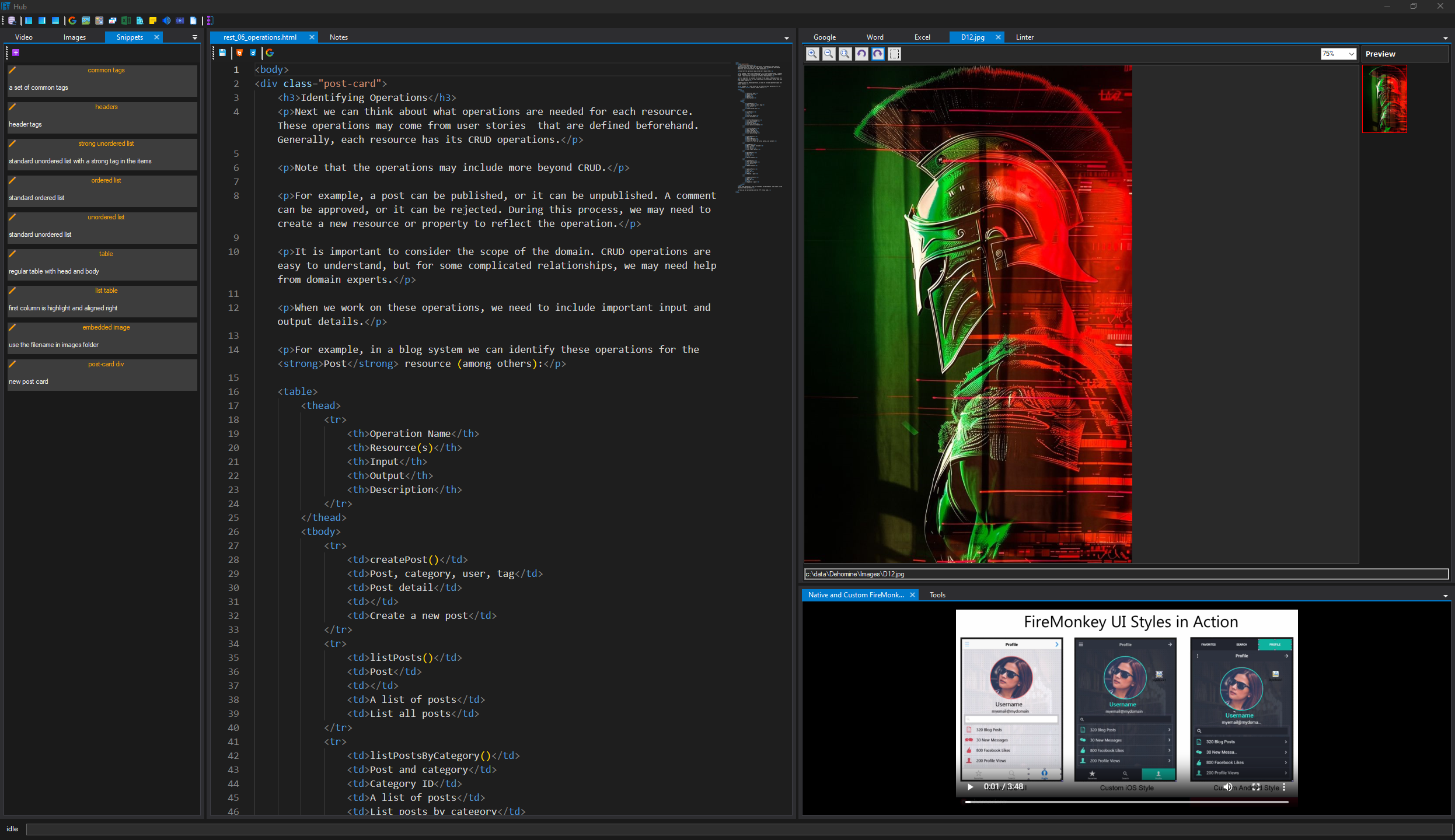Screen dimensions: 1455x840
Task: Close the D12.jpg tab
Action: pos(998,37)
